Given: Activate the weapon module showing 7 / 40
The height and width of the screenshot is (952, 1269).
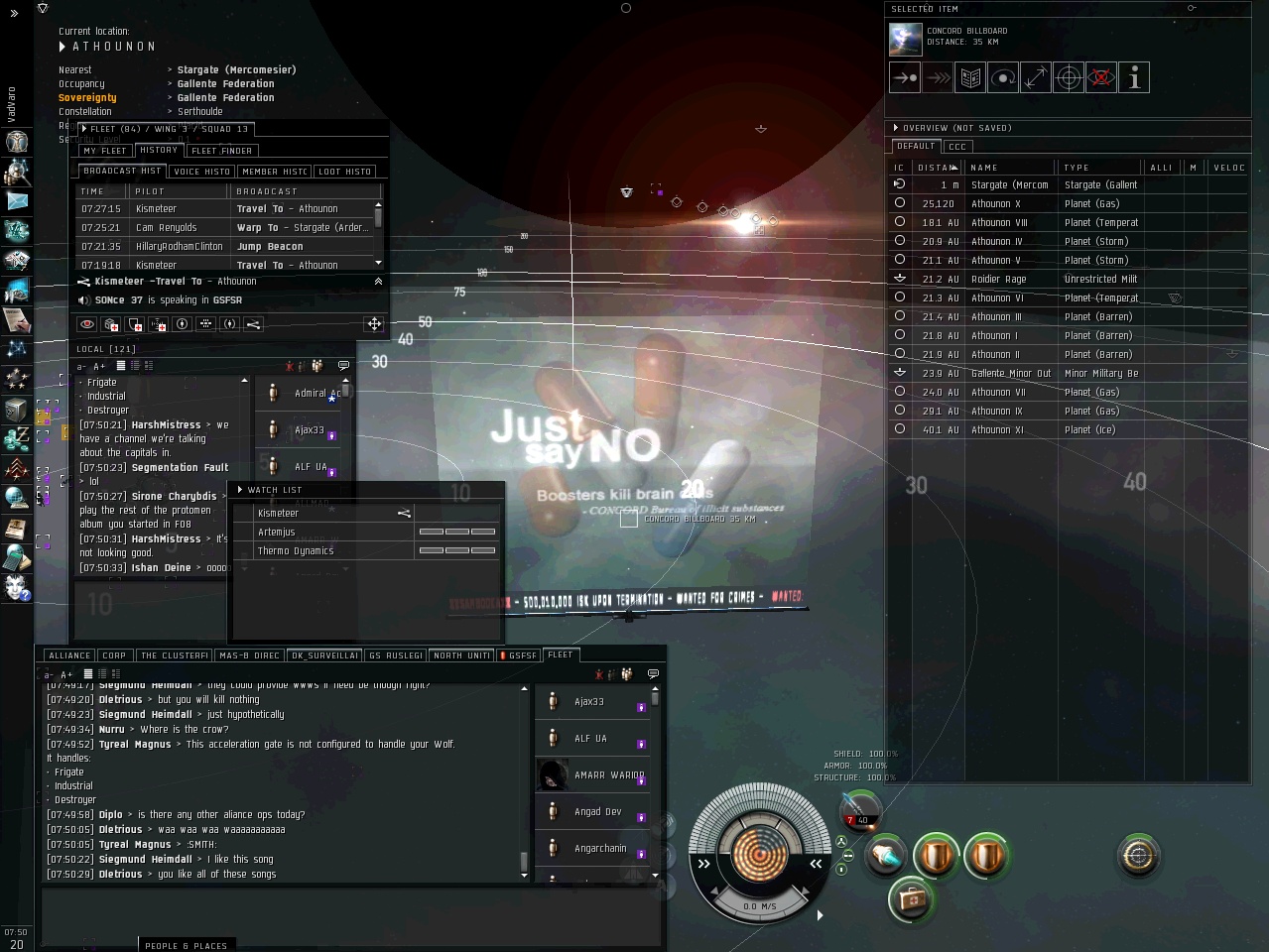Looking at the screenshot, I should (x=859, y=811).
